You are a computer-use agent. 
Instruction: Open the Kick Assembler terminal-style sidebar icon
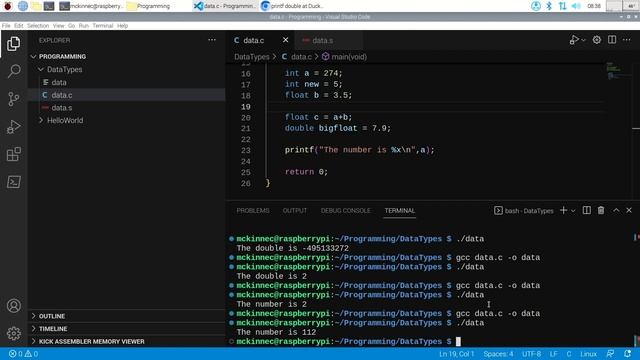click(13, 182)
